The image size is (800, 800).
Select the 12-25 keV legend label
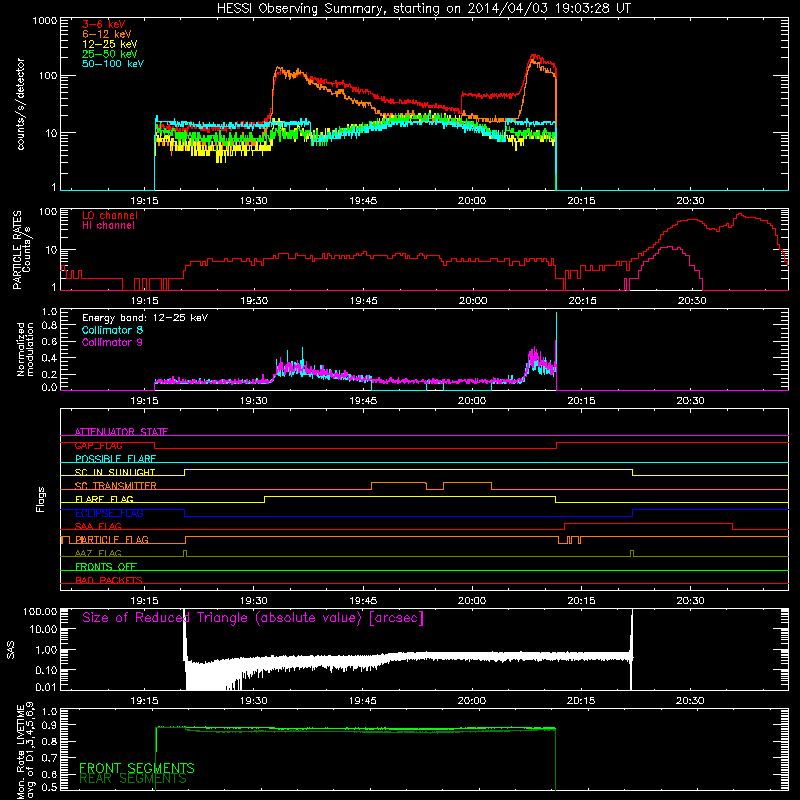click(x=110, y=44)
